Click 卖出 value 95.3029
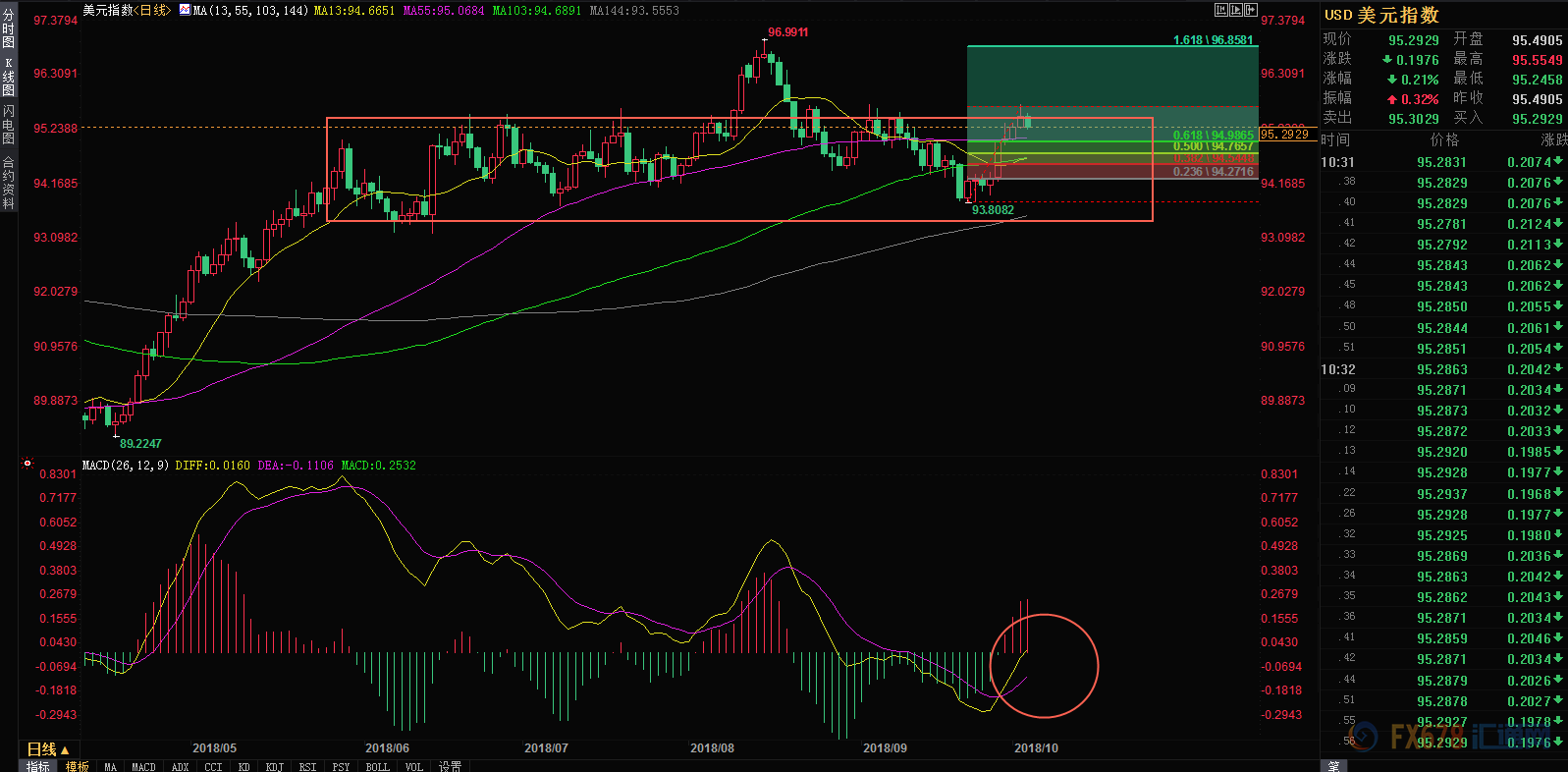 tap(1414, 119)
